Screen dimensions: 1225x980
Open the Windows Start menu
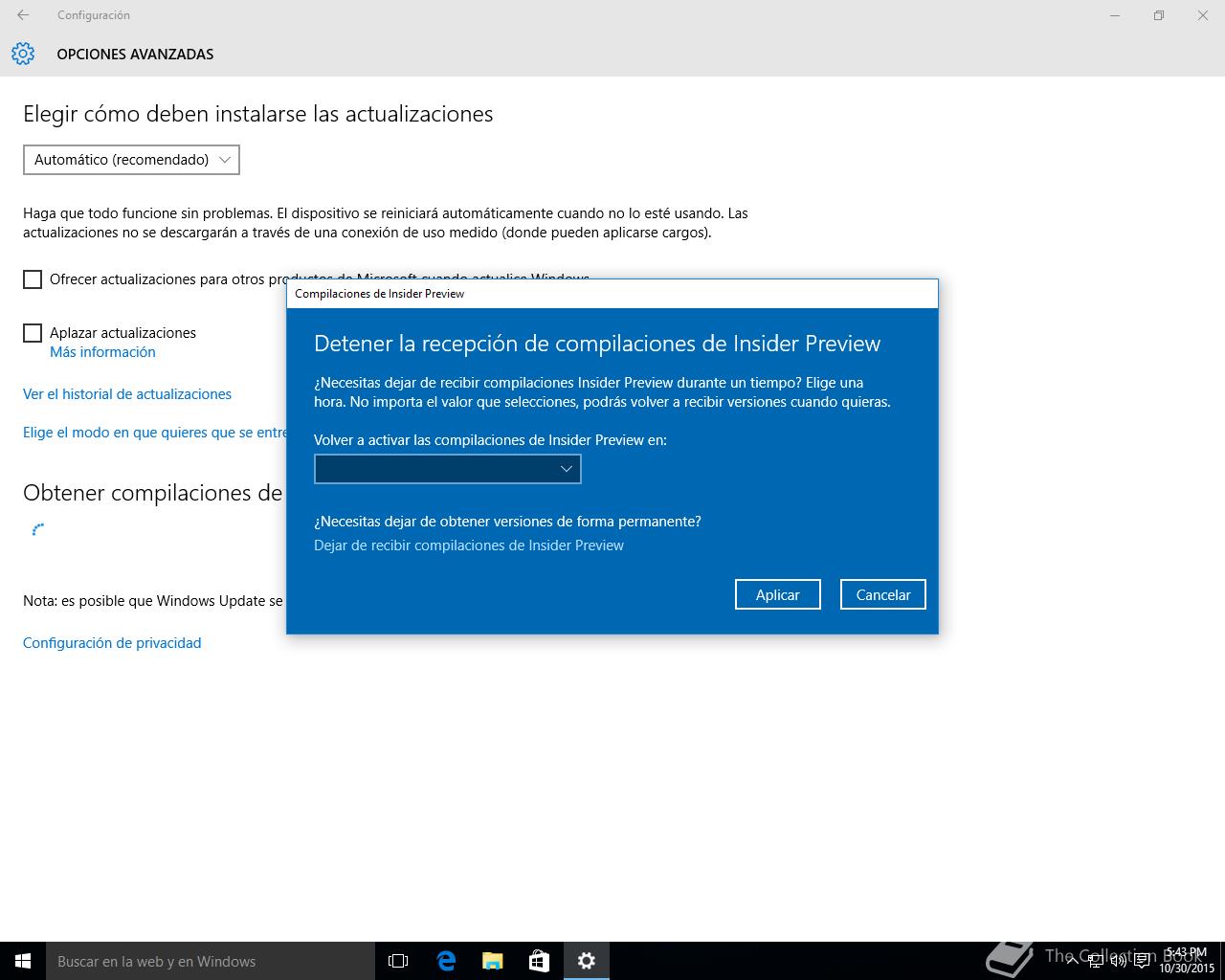(23, 961)
